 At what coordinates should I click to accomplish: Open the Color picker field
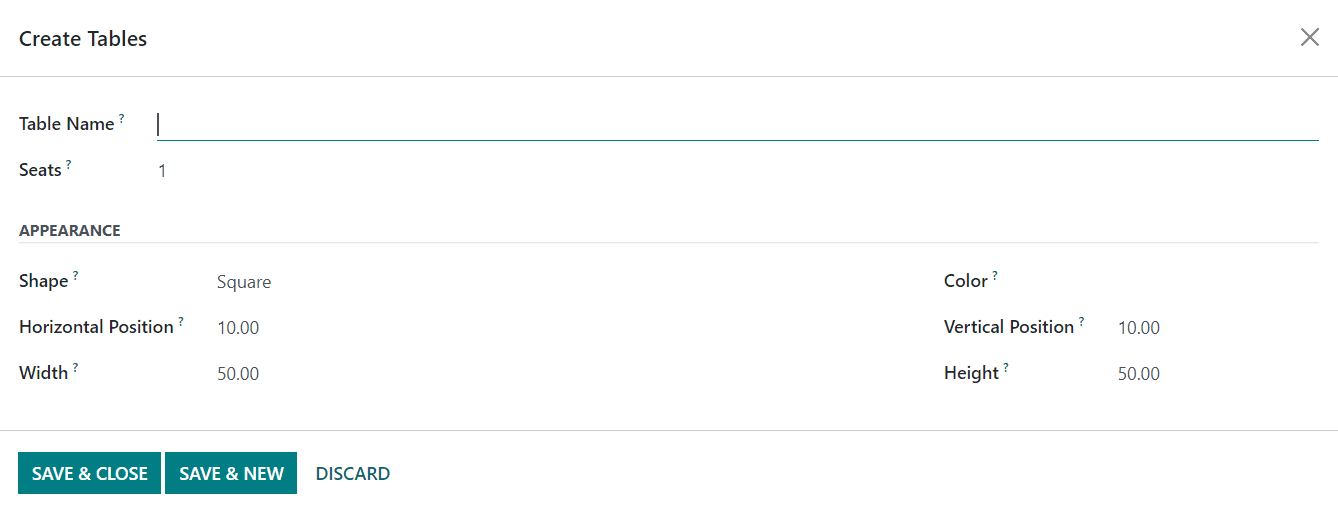click(1218, 282)
